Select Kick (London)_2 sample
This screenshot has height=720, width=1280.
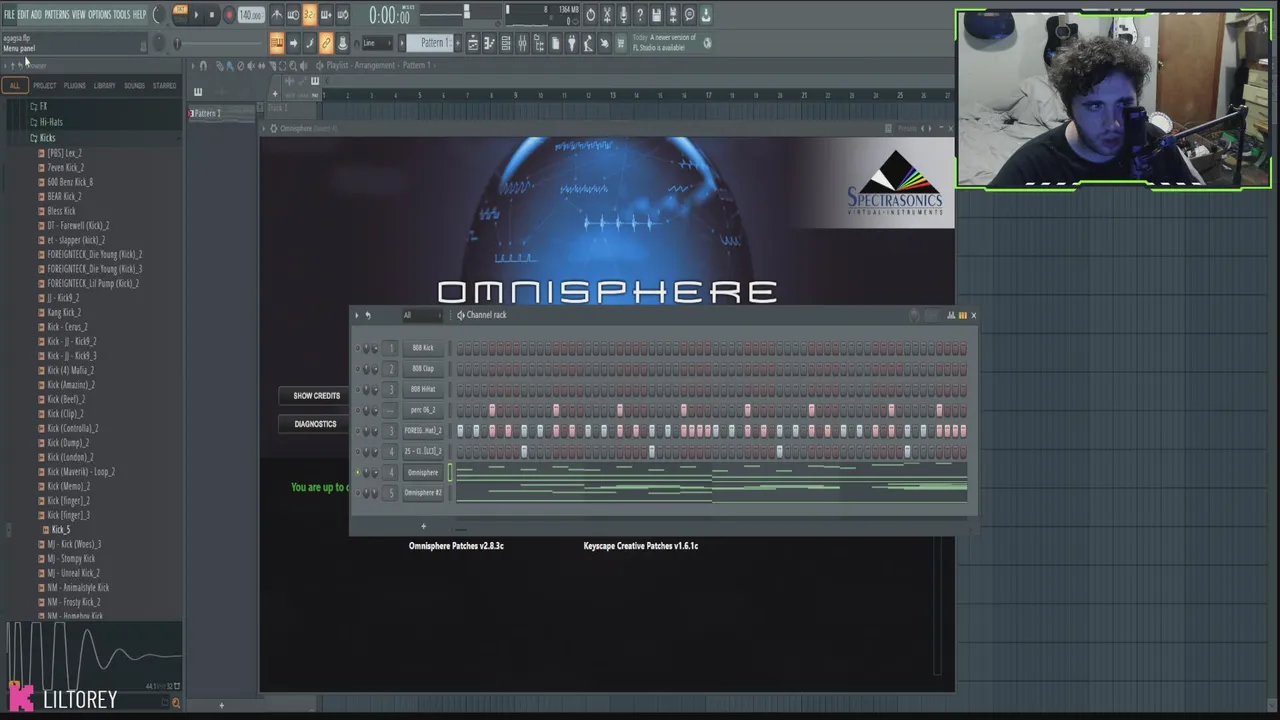click(x=70, y=457)
